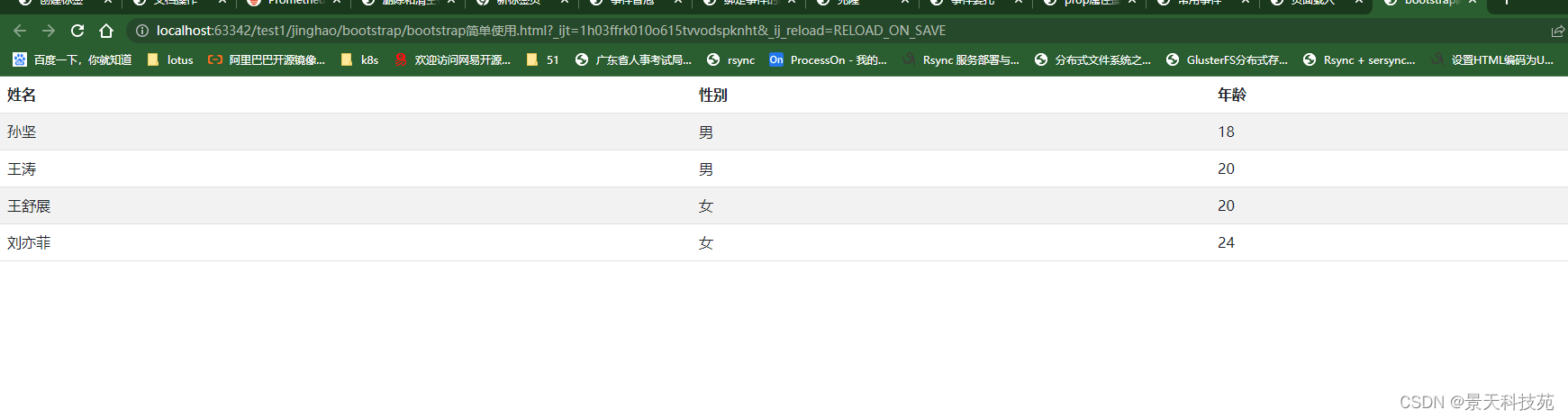
Task: Click the gender cell in 刘亦菲's row
Action: point(706,242)
